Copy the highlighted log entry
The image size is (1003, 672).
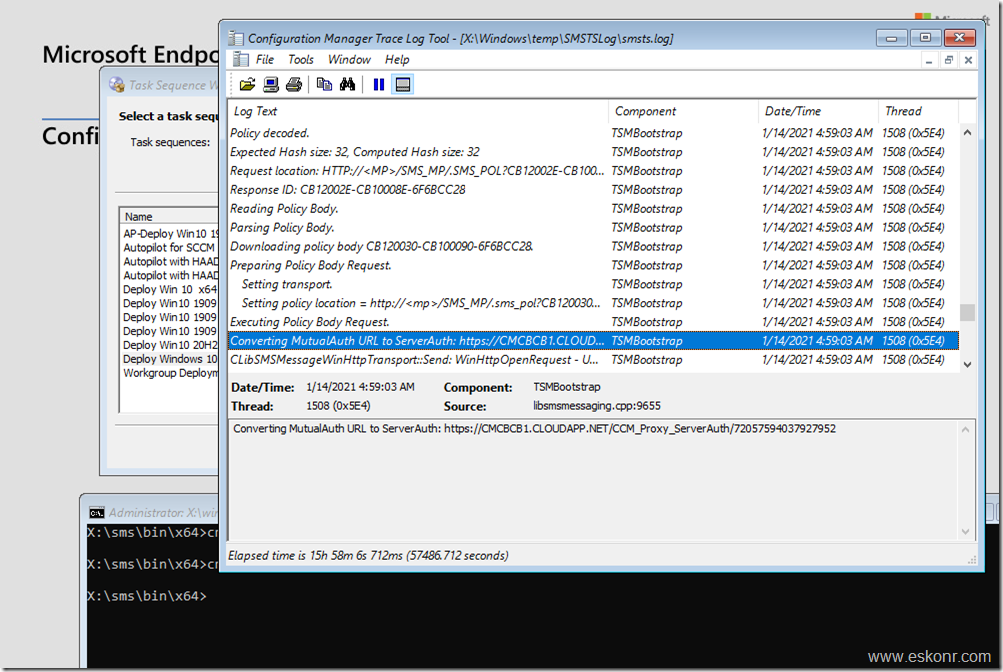pyautogui.click(x=323, y=84)
